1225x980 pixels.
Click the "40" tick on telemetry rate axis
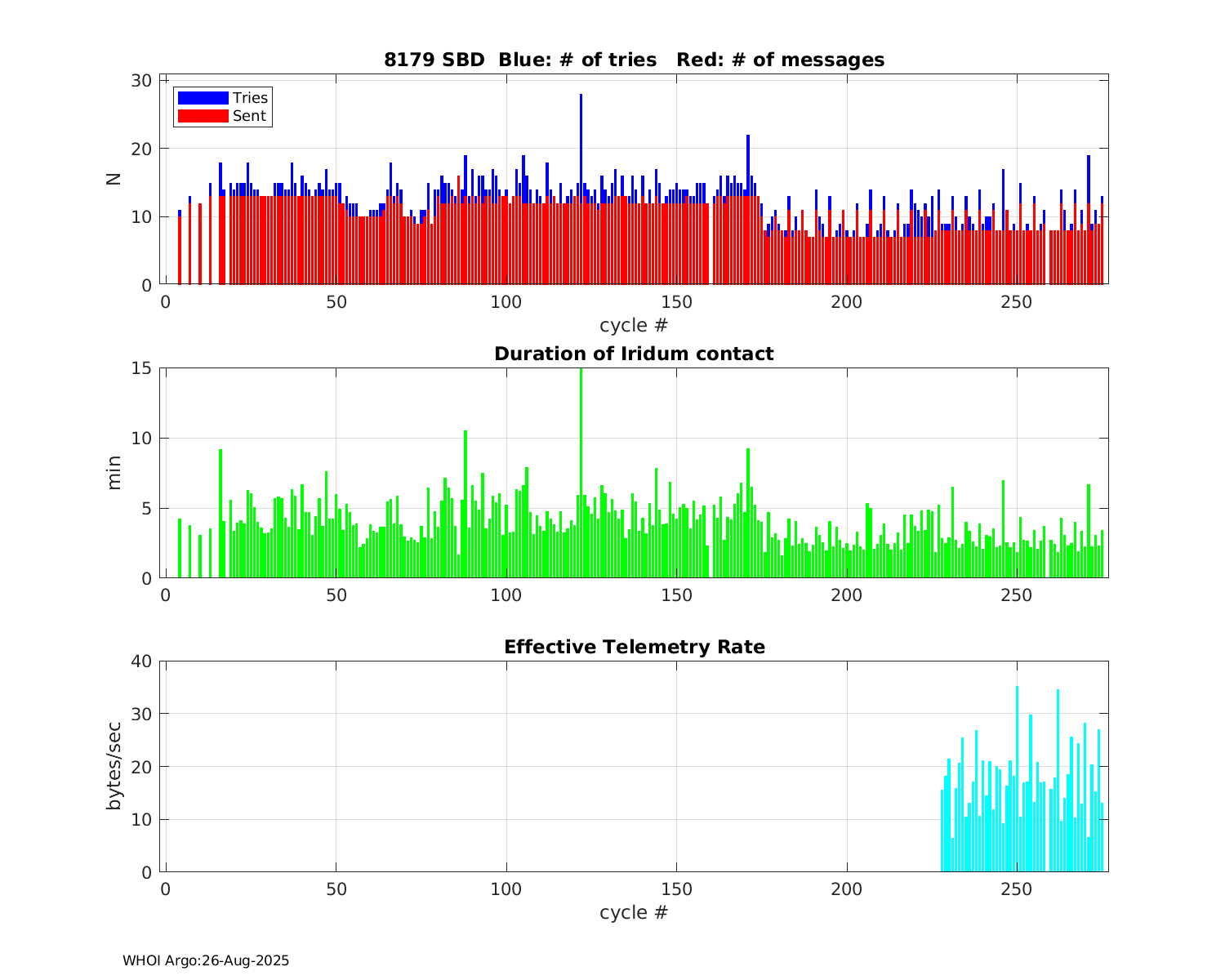[x=141, y=661]
